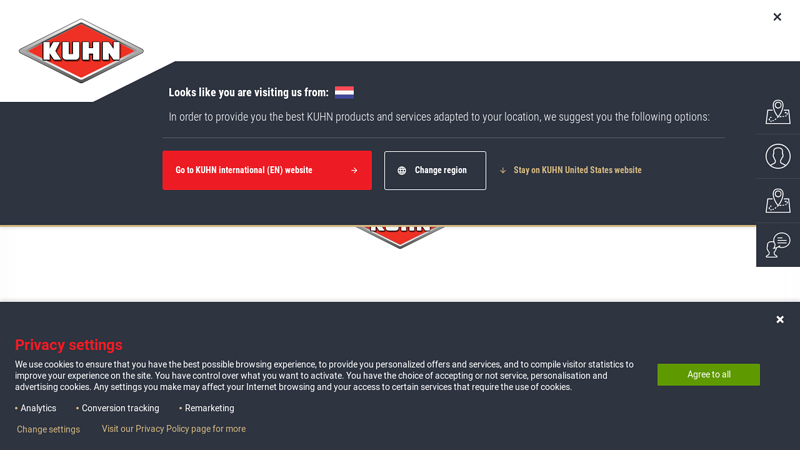Image resolution: width=800 pixels, height=450 pixels.
Task: Click the globe icon beside Change region
Action: click(402, 171)
